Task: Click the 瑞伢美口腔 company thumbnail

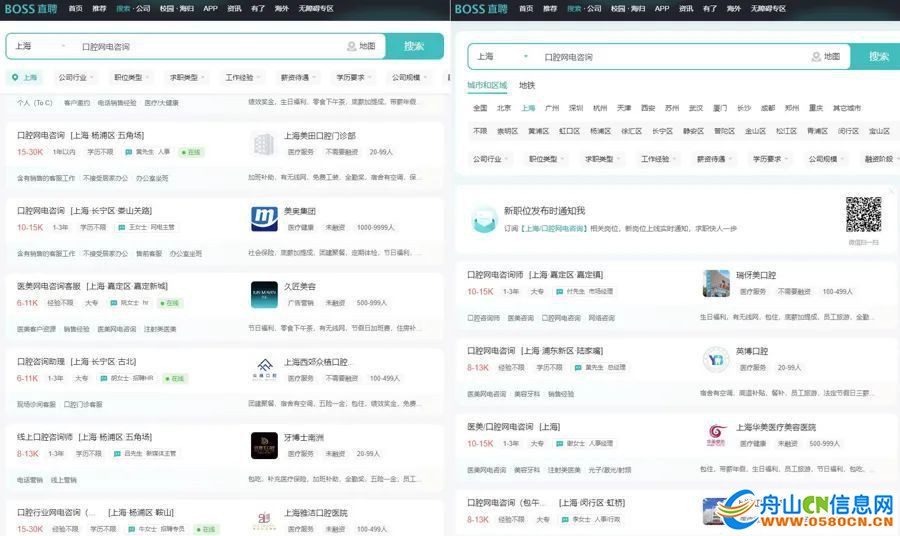Action: [716, 283]
